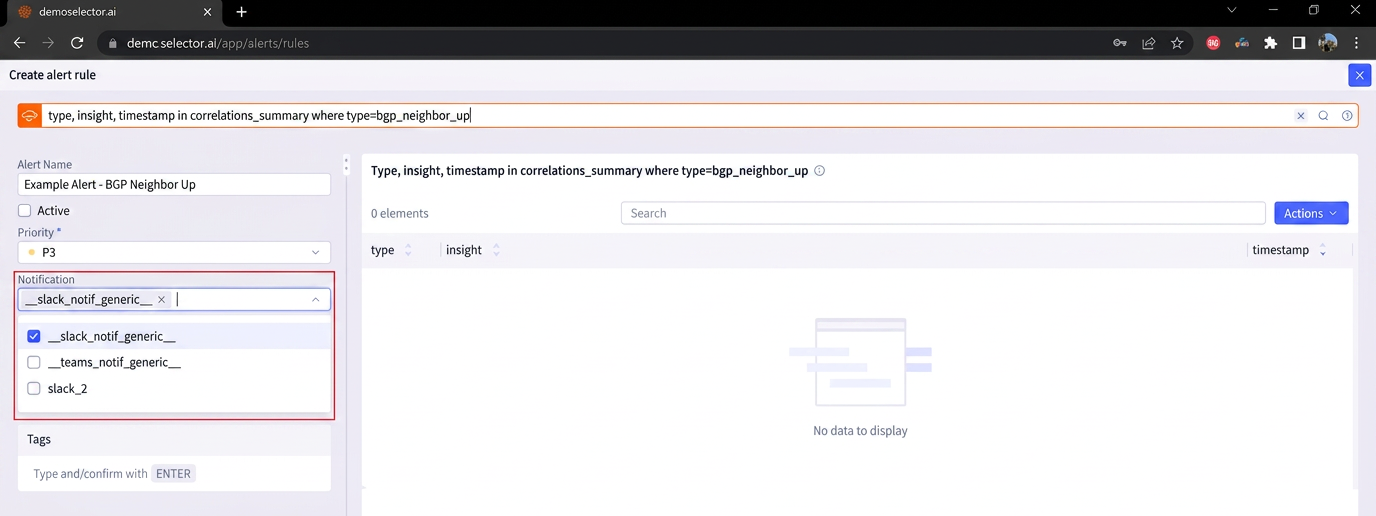Click the results query title text
The height and width of the screenshot is (516, 1376).
coord(589,171)
